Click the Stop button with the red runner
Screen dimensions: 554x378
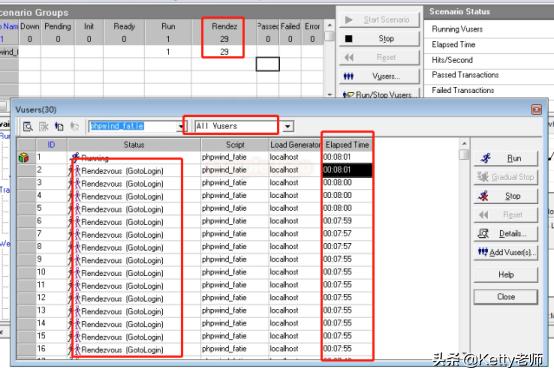[x=506, y=196]
